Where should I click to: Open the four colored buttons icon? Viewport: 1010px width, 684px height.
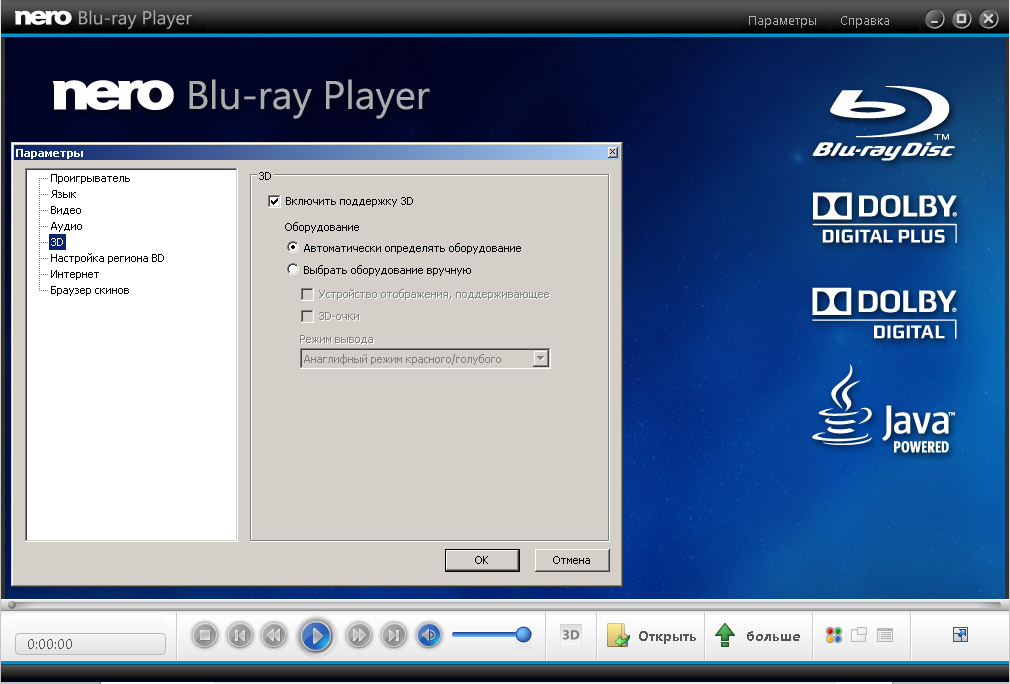pos(834,636)
